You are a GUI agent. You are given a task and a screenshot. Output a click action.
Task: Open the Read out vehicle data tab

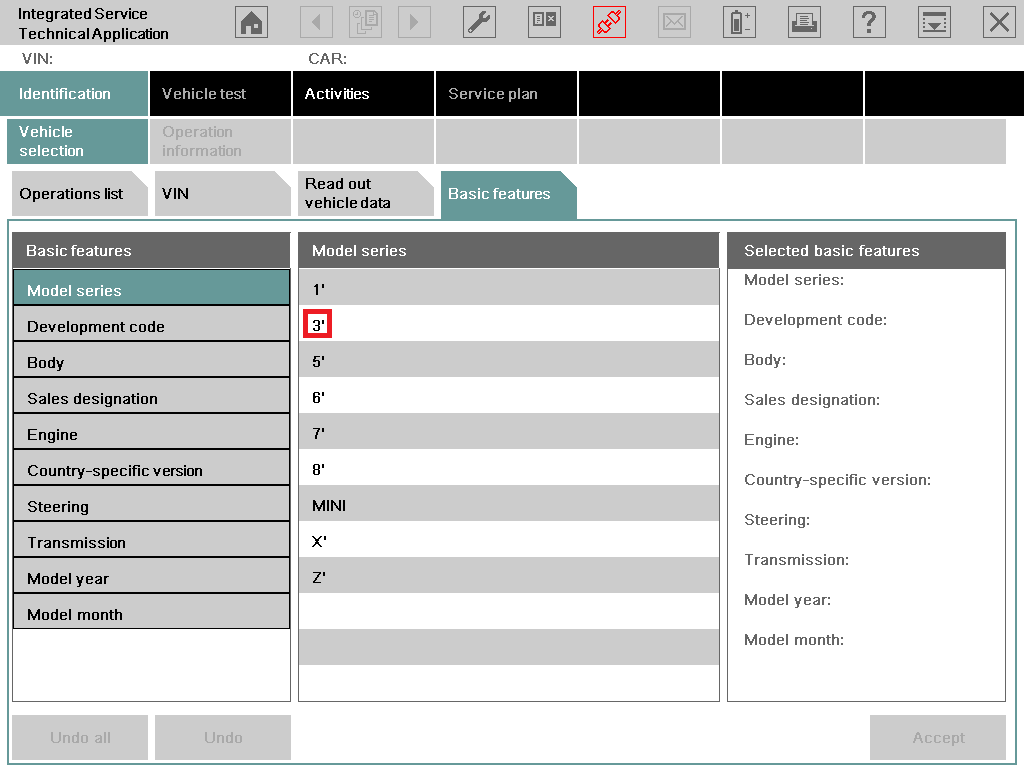pos(366,194)
